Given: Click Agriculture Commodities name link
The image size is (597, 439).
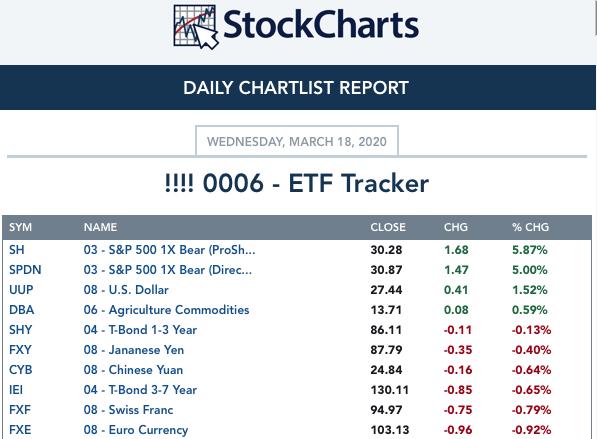Looking at the screenshot, I should [166, 310].
